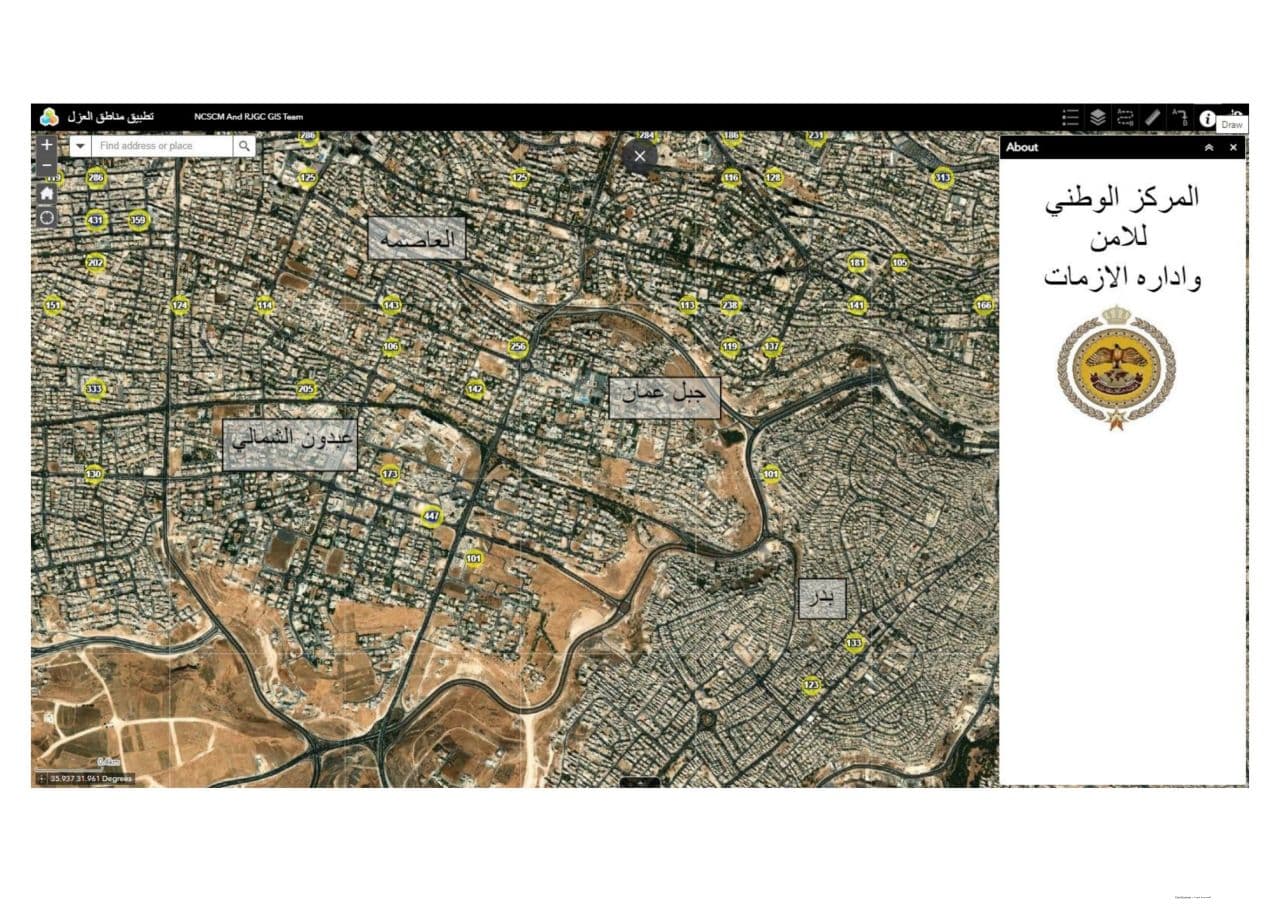
Task: Open the Layer List stack icon
Action: 1097,118
